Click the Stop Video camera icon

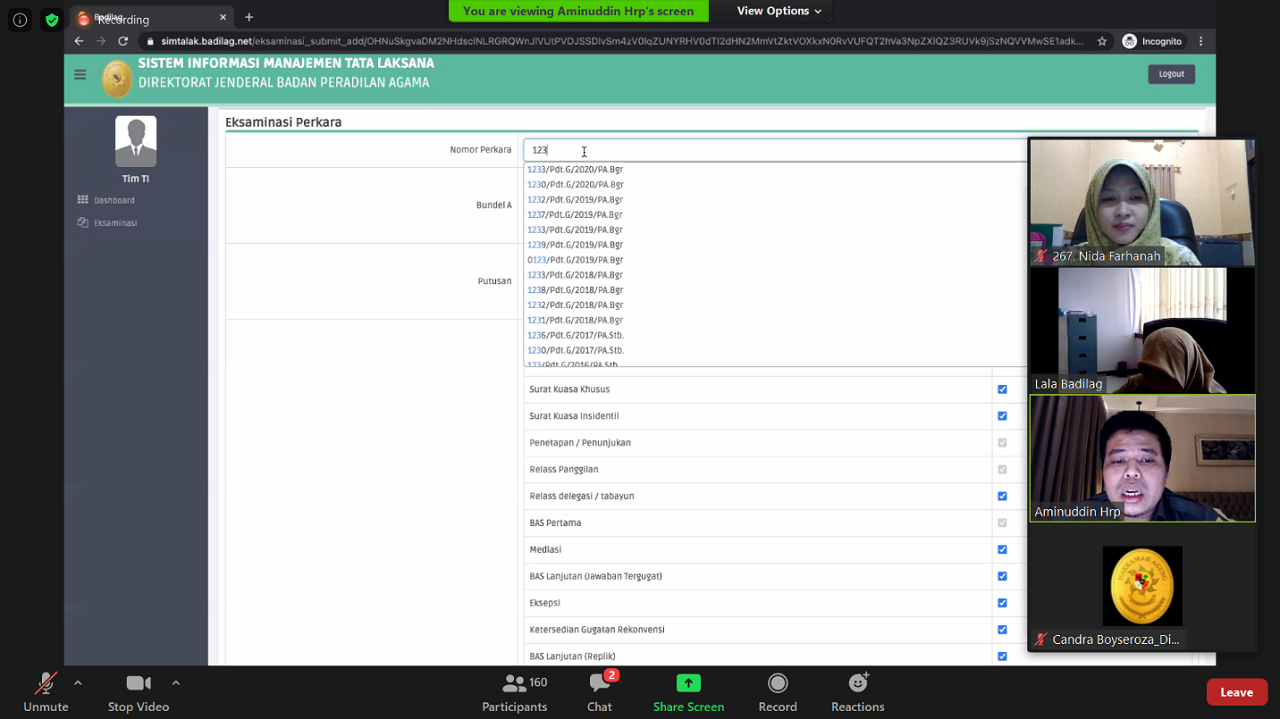[138, 684]
